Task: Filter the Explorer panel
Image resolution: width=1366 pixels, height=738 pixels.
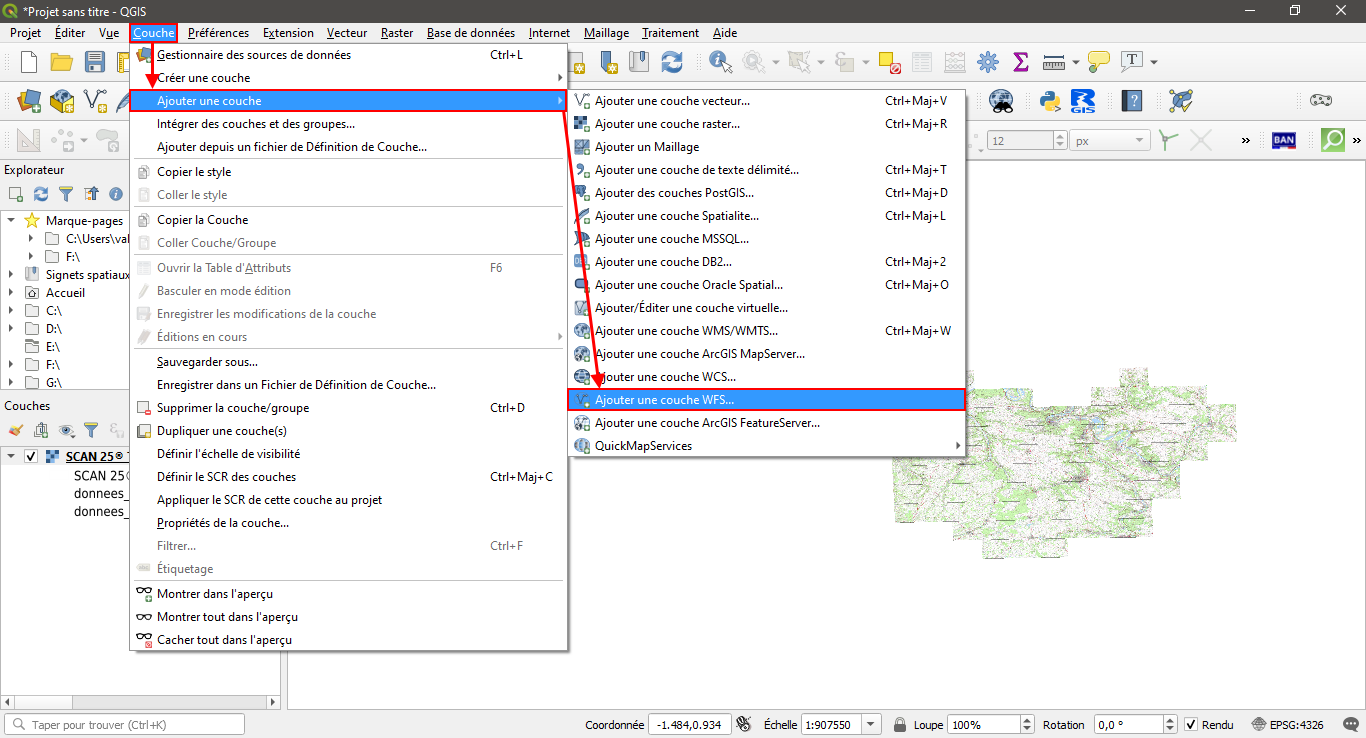Action: tap(66, 194)
